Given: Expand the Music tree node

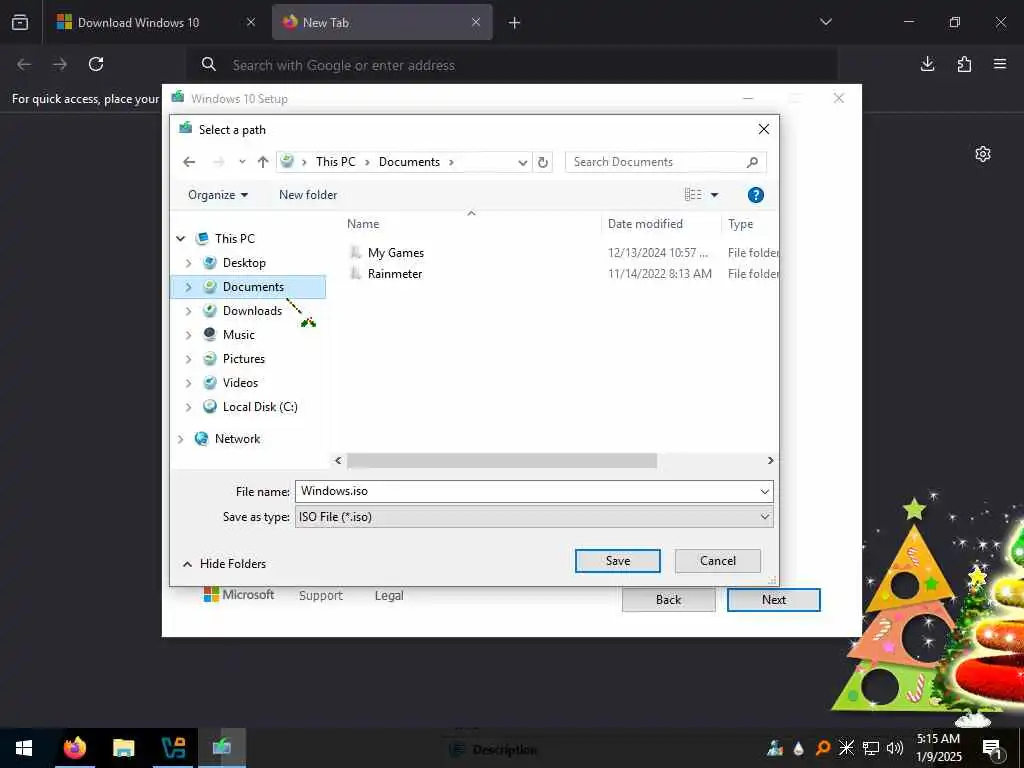Looking at the screenshot, I should pyautogui.click(x=188, y=335).
